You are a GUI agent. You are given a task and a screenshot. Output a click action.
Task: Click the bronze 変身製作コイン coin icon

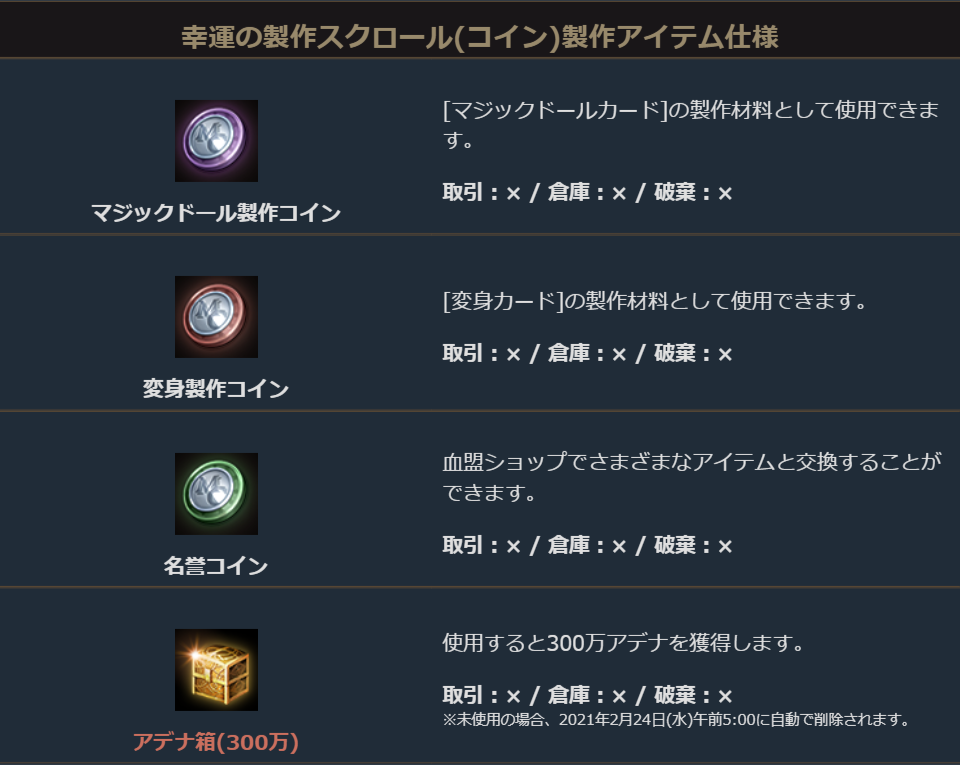(216, 317)
